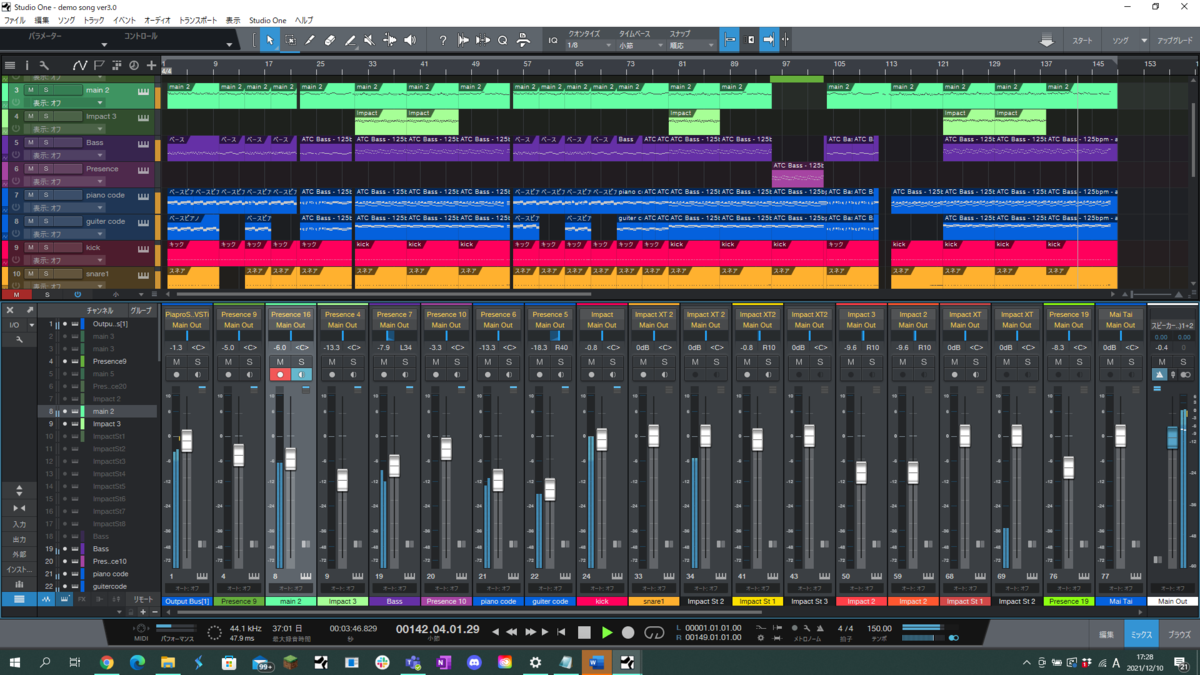Open the snap mode dropdown
Image resolution: width=1200 pixels, height=675 pixels.
coord(692,45)
